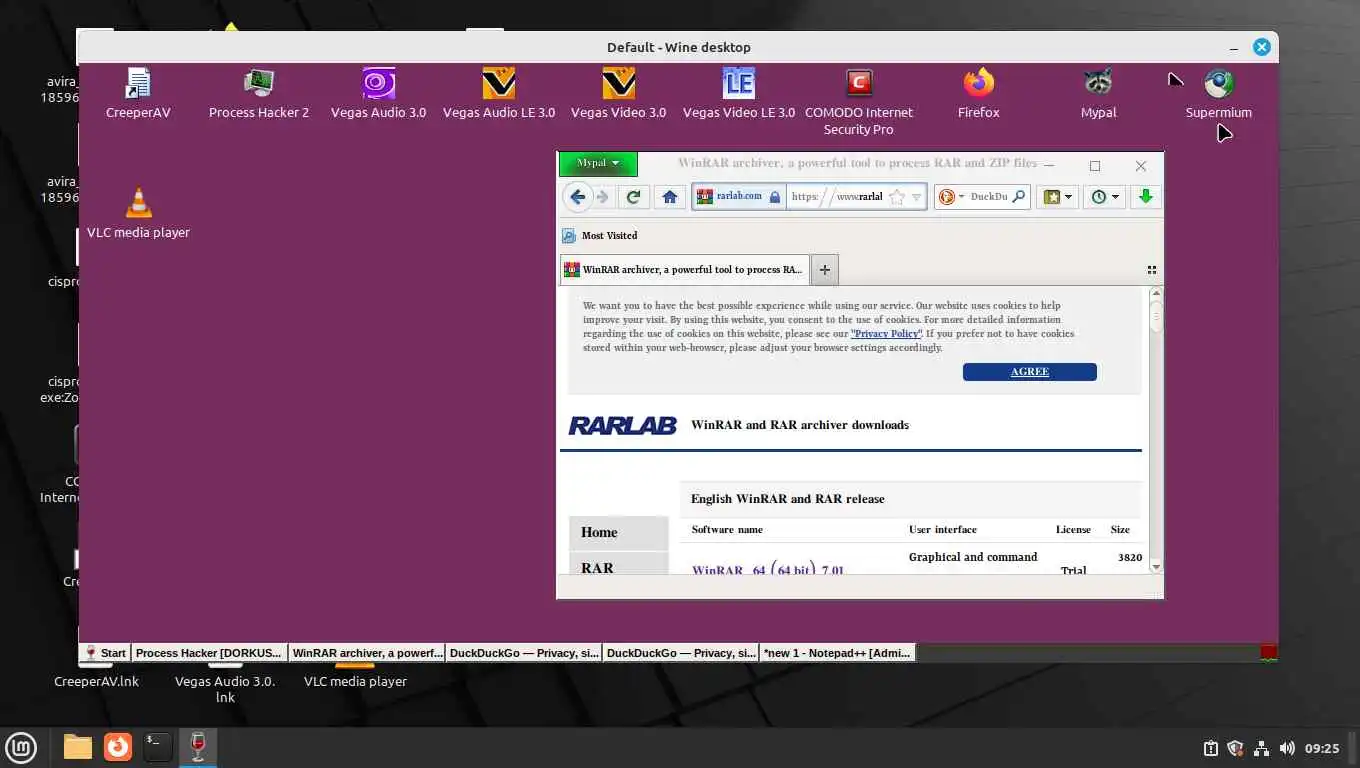This screenshot has width=1360, height=768.
Task: Go back using the browser back arrow
Action: coord(577,197)
